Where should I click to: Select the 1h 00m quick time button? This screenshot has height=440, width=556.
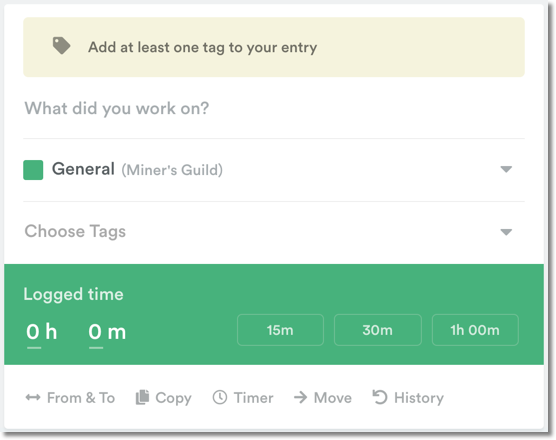click(x=475, y=330)
